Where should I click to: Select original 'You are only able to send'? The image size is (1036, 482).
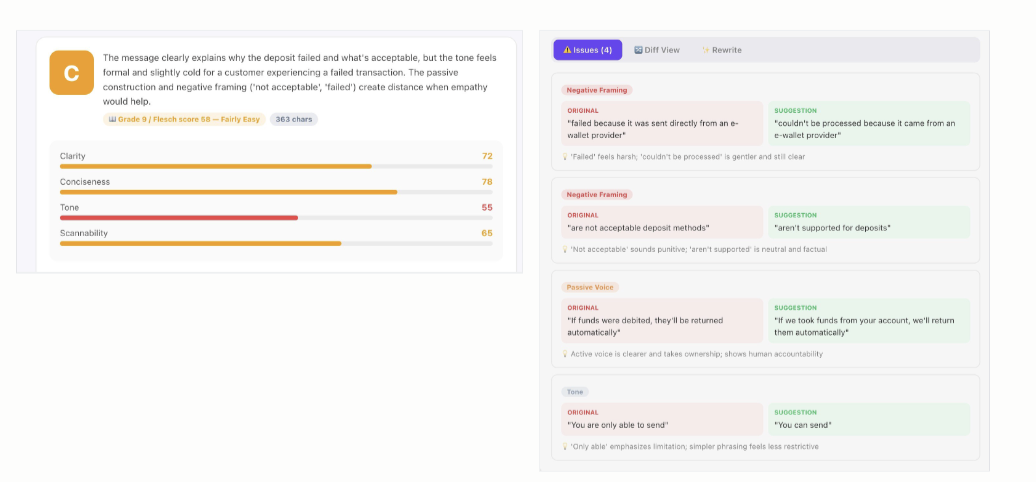click(x=618, y=425)
